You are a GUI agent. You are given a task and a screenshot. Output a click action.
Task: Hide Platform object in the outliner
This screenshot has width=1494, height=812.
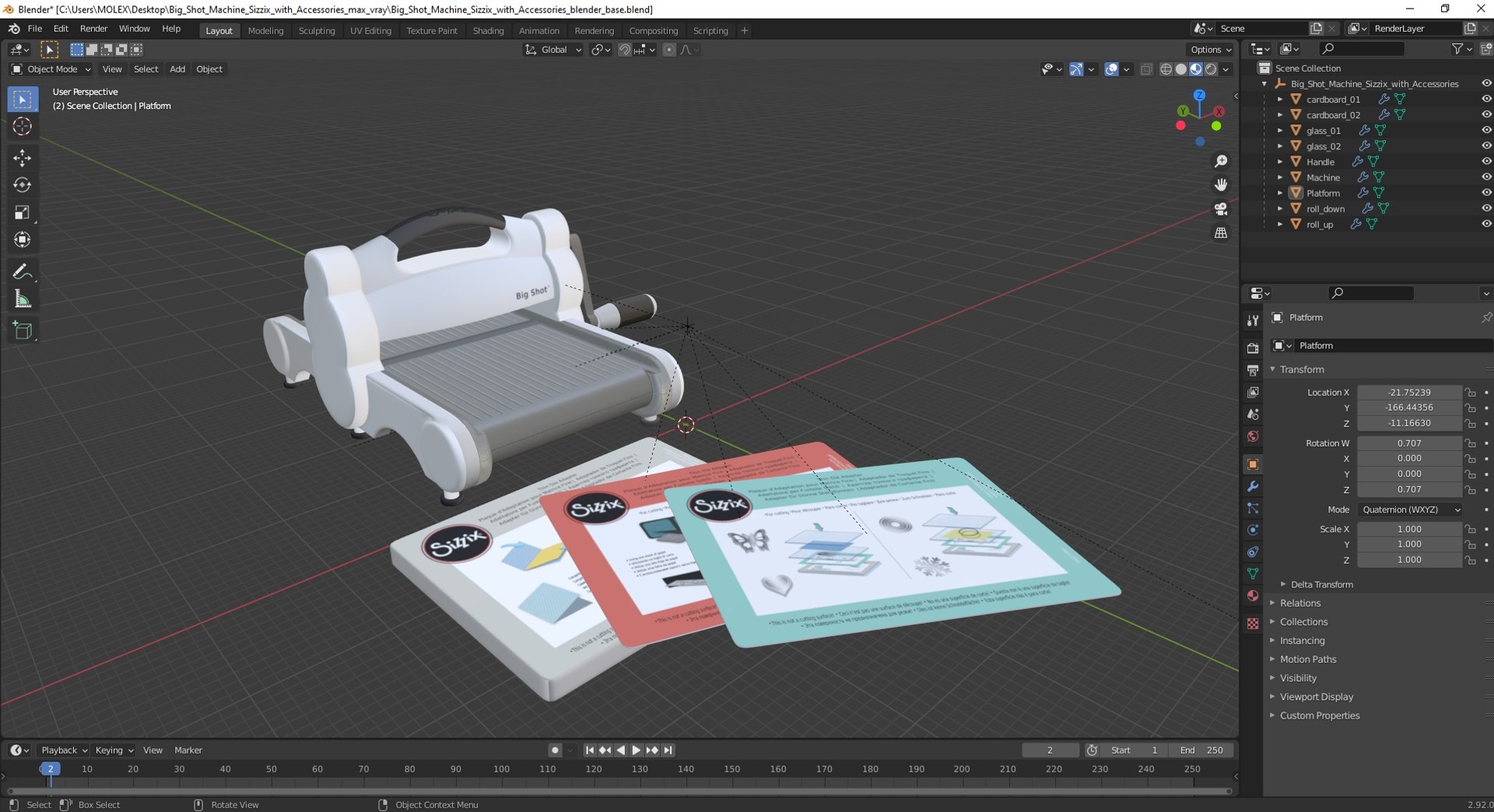click(x=1486, y=193)
